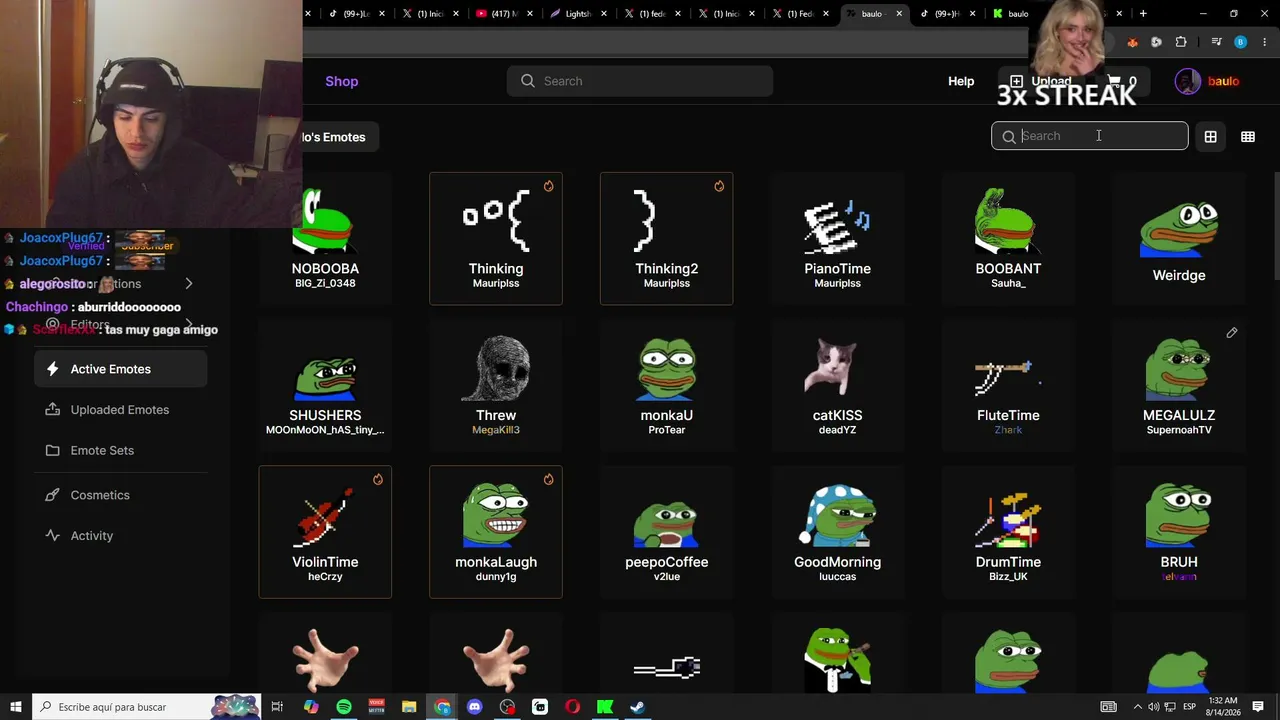Click the Windows taskbar search box

(146, 707)
